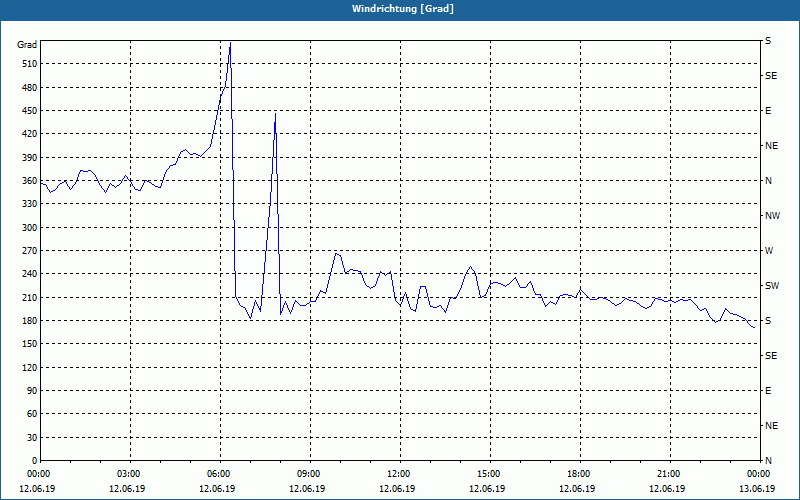Viewport: 800px width, 500px height.
Task: Click the 12.06.19 date under 03:00
Action: point(127,489)
